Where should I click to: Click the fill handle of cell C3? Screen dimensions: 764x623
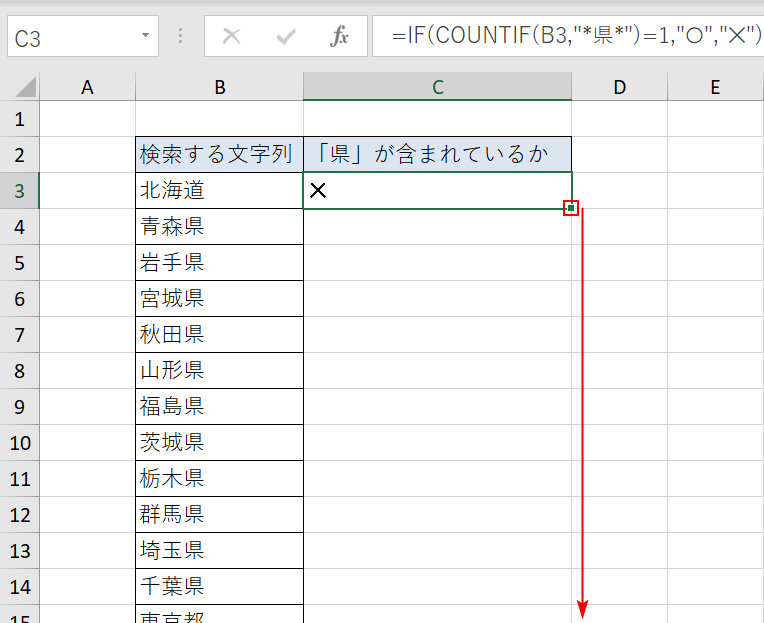click(571, 208)
